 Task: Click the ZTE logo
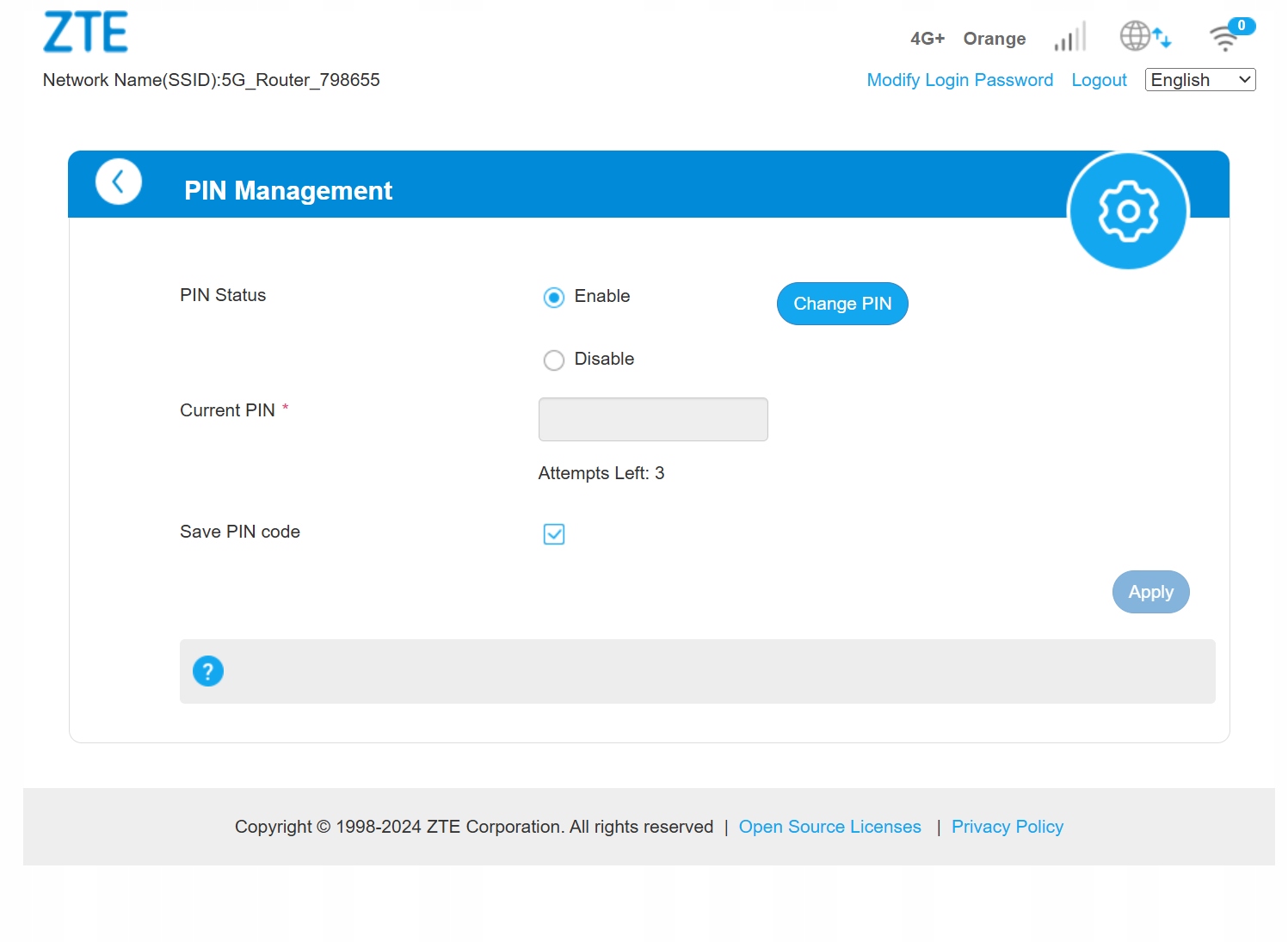tap(85, 33)
